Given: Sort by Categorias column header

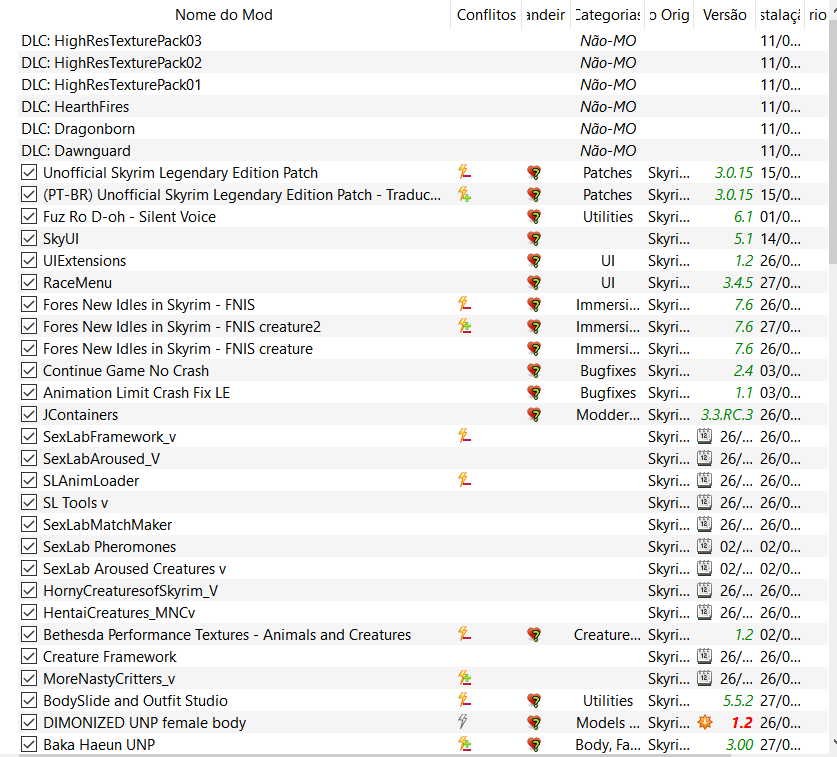Looking at the screenshot, I should coord(607,14).
